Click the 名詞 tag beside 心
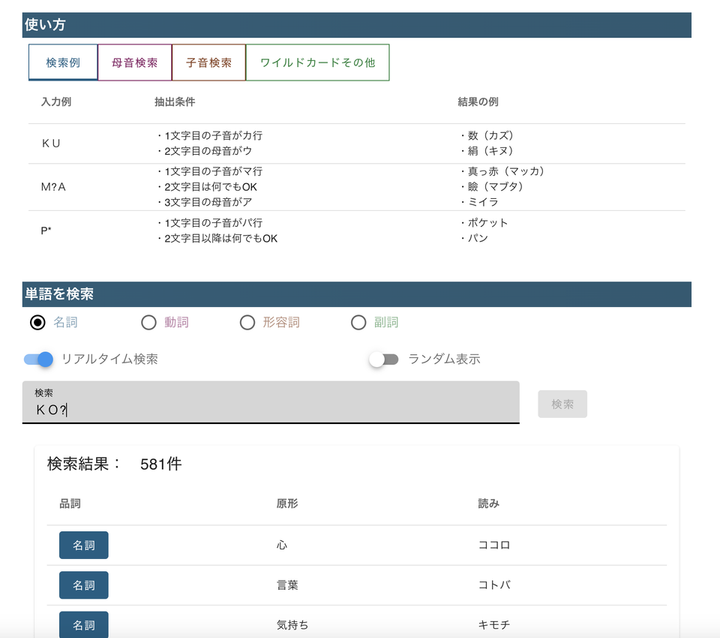This screenshot has height=638, width=720. pyautogui.click(x=84, y=545)
